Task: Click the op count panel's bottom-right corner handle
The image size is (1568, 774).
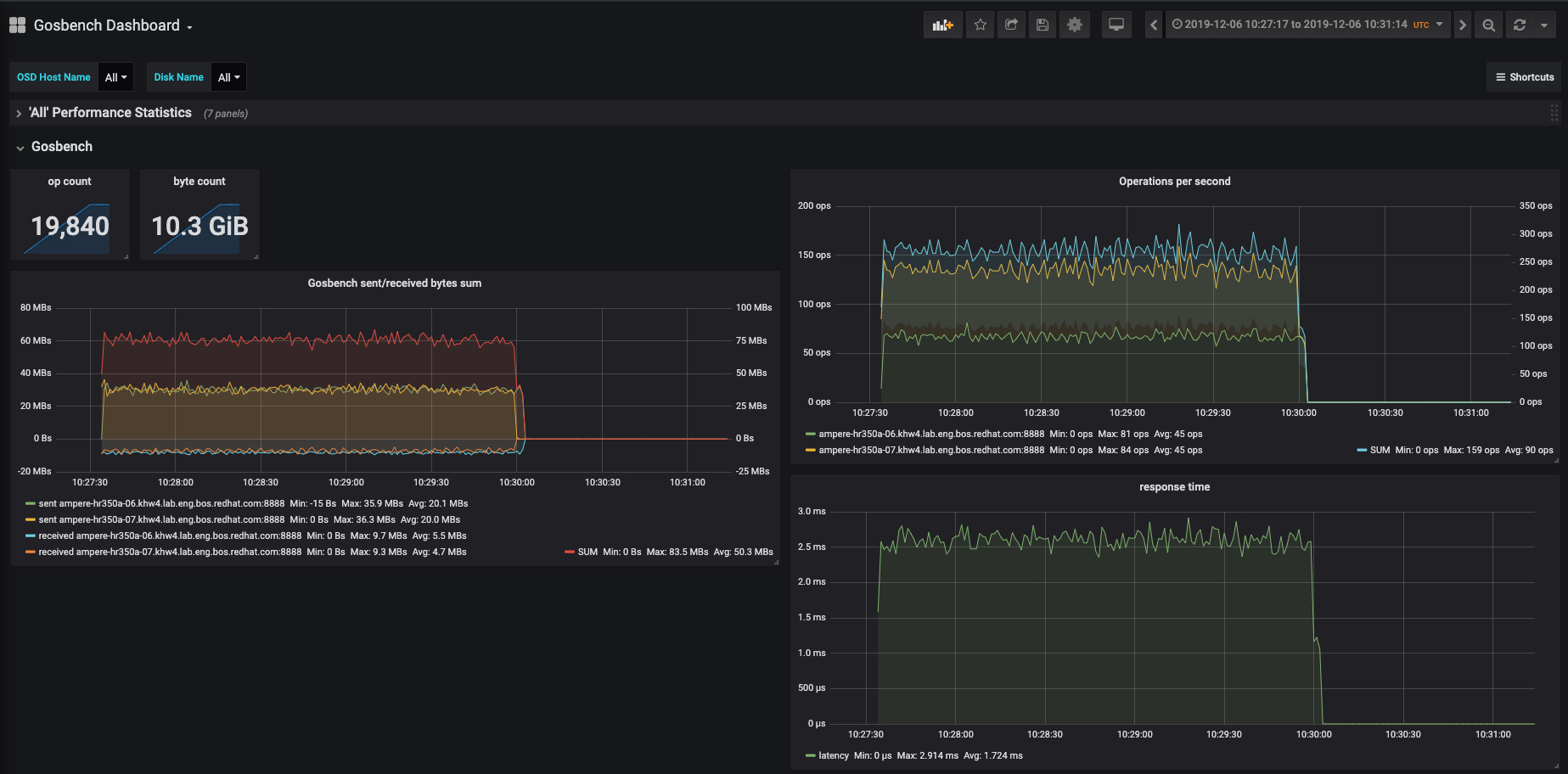Action: click(126, 256)
